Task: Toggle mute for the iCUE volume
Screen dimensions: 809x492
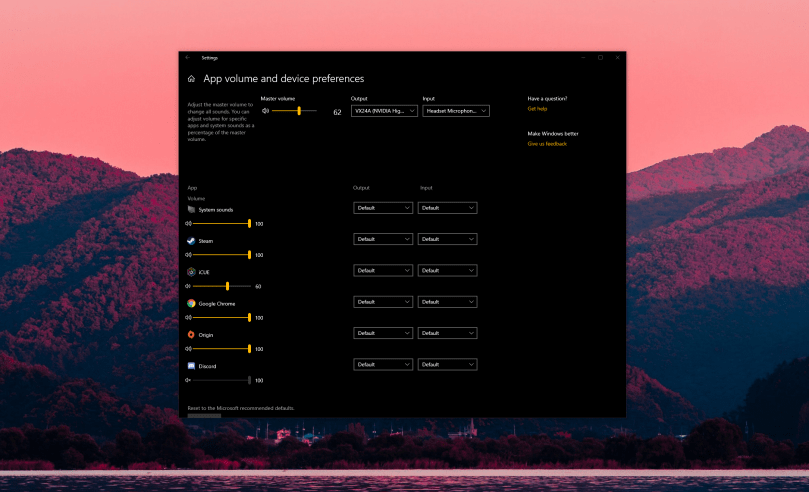Action: point(188,286)
